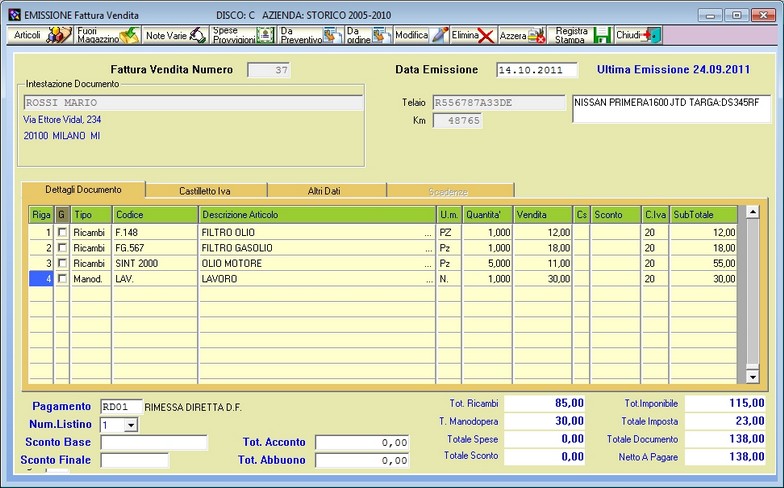The width and height of the screenshot is (784, 488).
Task: Click the Totale Imposta value 23,00
Action: click(725, 421)
